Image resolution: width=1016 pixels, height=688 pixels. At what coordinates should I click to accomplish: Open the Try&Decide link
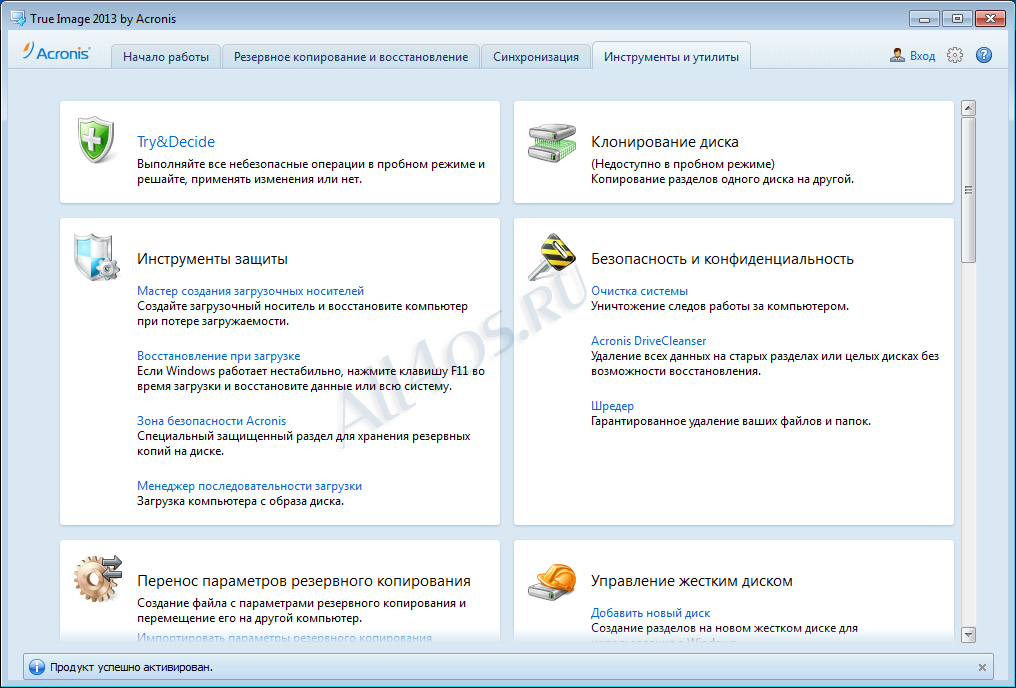(176, 142)
